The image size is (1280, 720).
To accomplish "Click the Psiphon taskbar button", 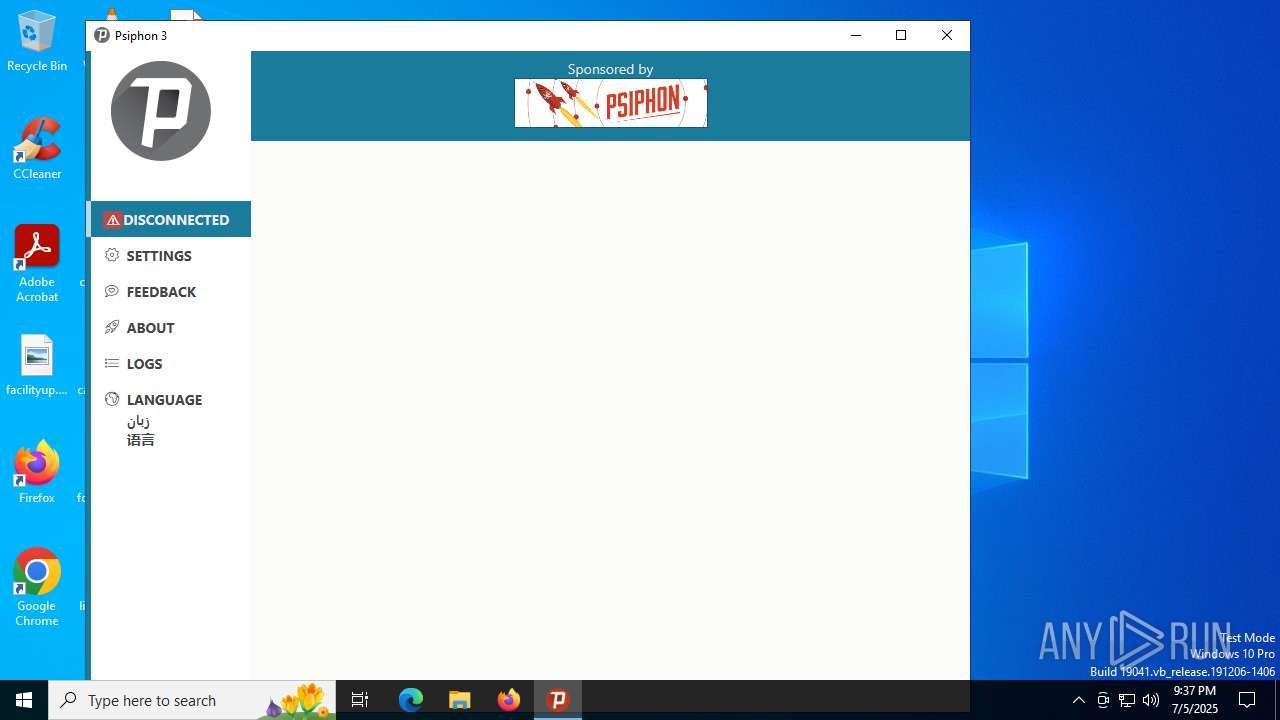I will pos(558,700).
